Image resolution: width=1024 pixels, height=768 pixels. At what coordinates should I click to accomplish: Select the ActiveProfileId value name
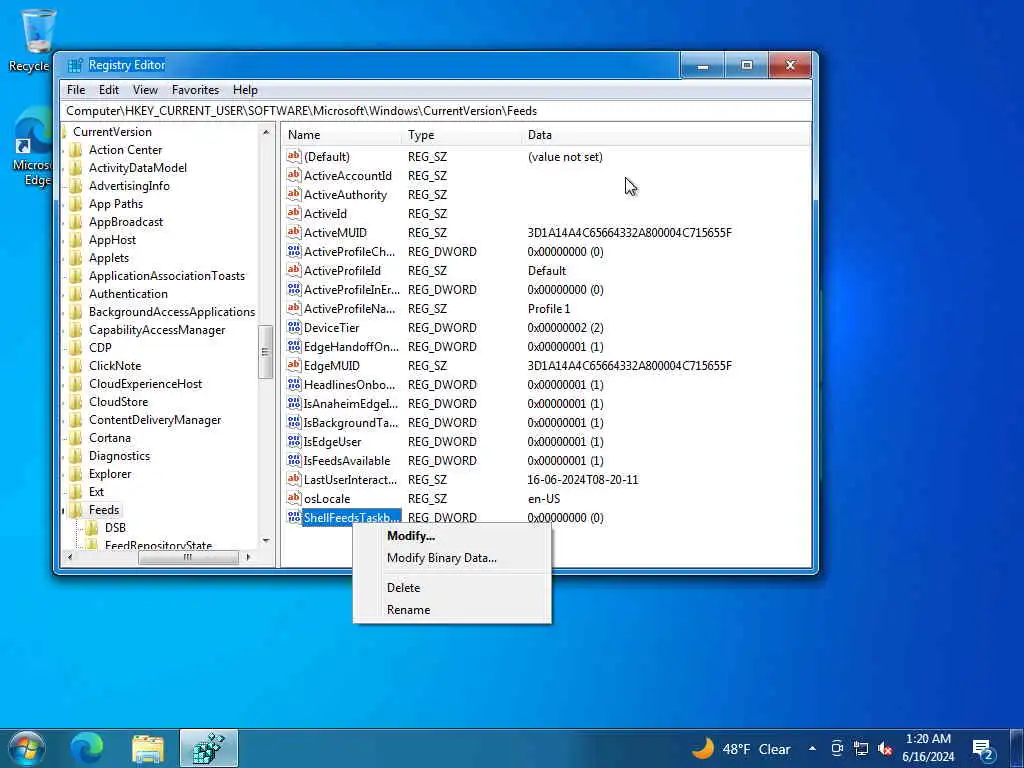tap(342, 270)
